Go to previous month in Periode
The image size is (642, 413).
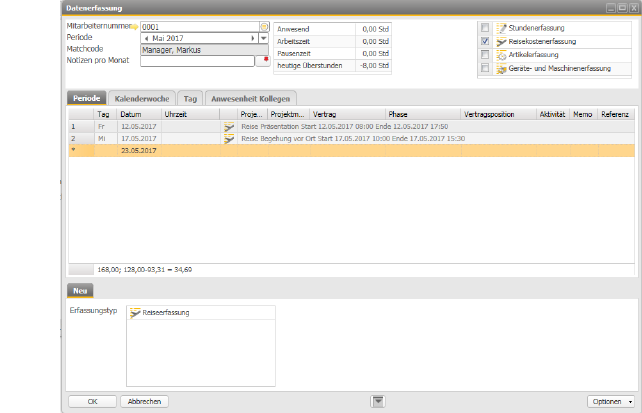146,38
